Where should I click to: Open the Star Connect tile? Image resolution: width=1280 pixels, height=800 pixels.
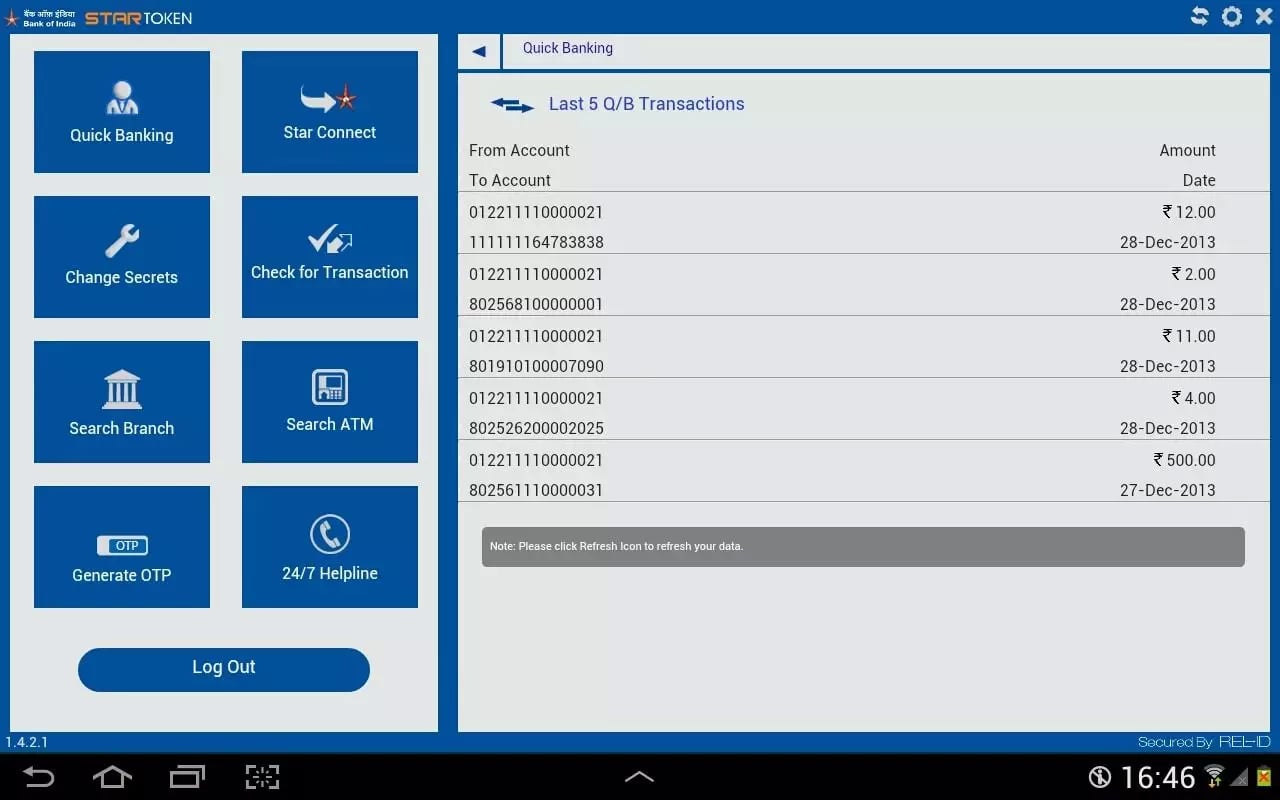coord(330,112)
